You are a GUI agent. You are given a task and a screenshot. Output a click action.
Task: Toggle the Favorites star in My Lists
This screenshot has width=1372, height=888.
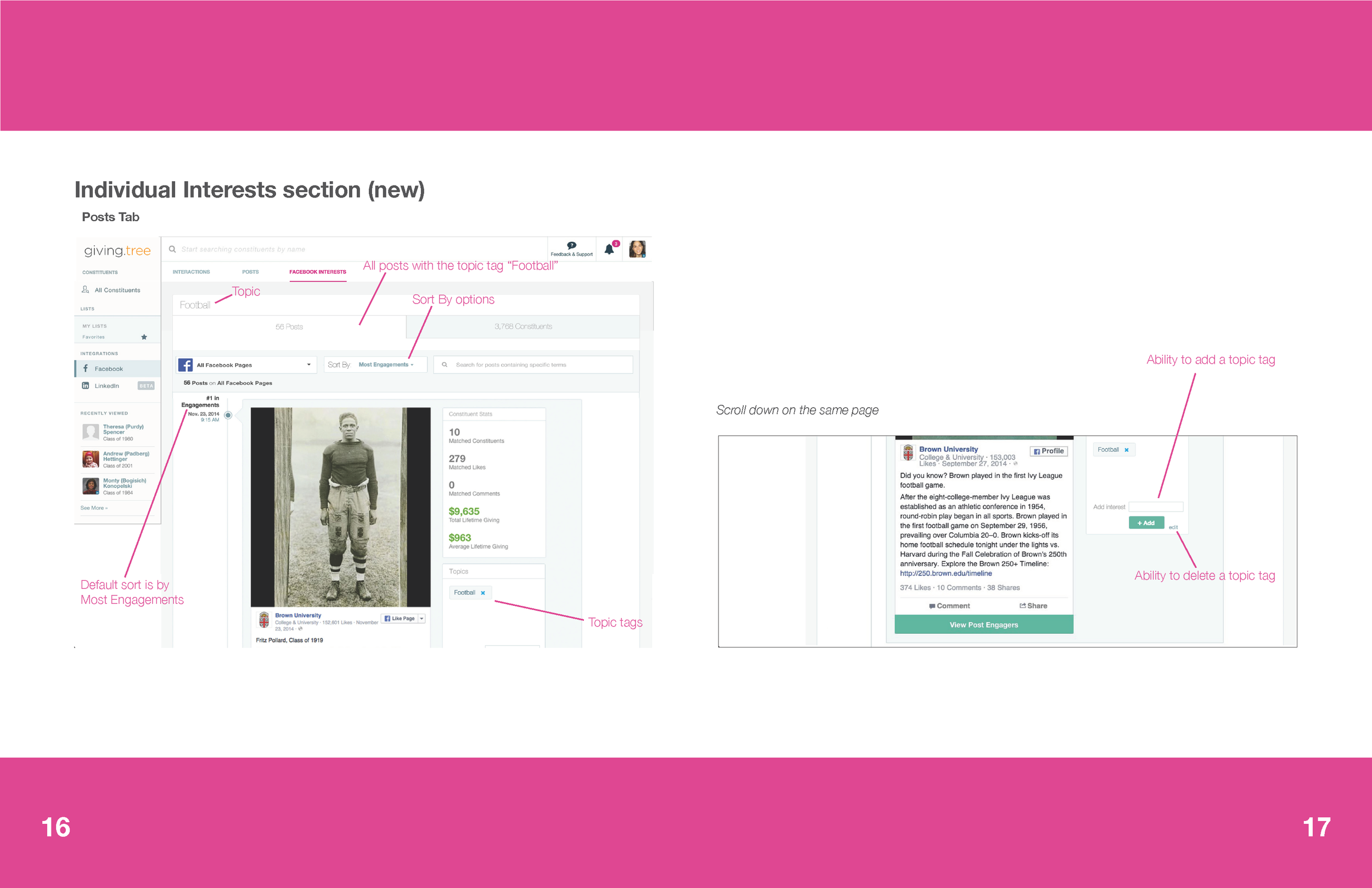tap(144, 337)
